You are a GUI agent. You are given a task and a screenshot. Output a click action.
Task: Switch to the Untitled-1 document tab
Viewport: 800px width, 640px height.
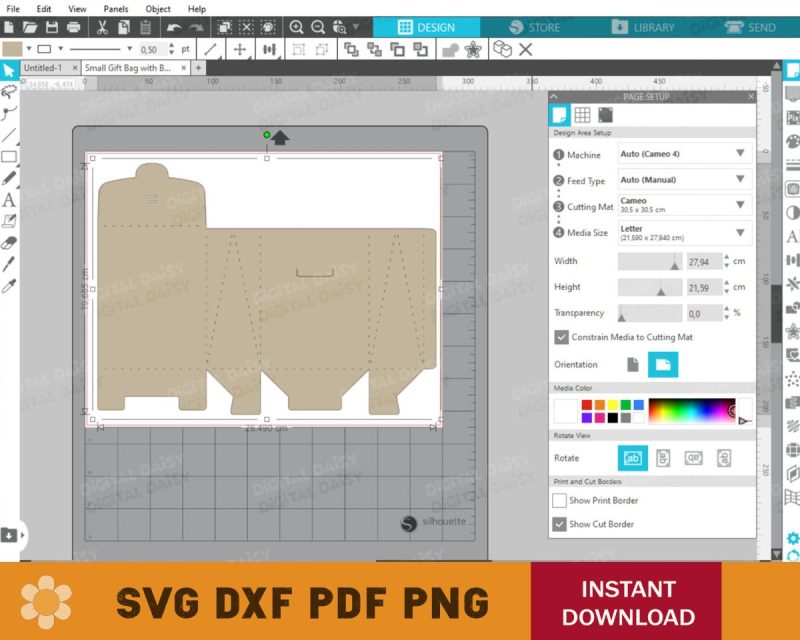[x=43, y=68]
